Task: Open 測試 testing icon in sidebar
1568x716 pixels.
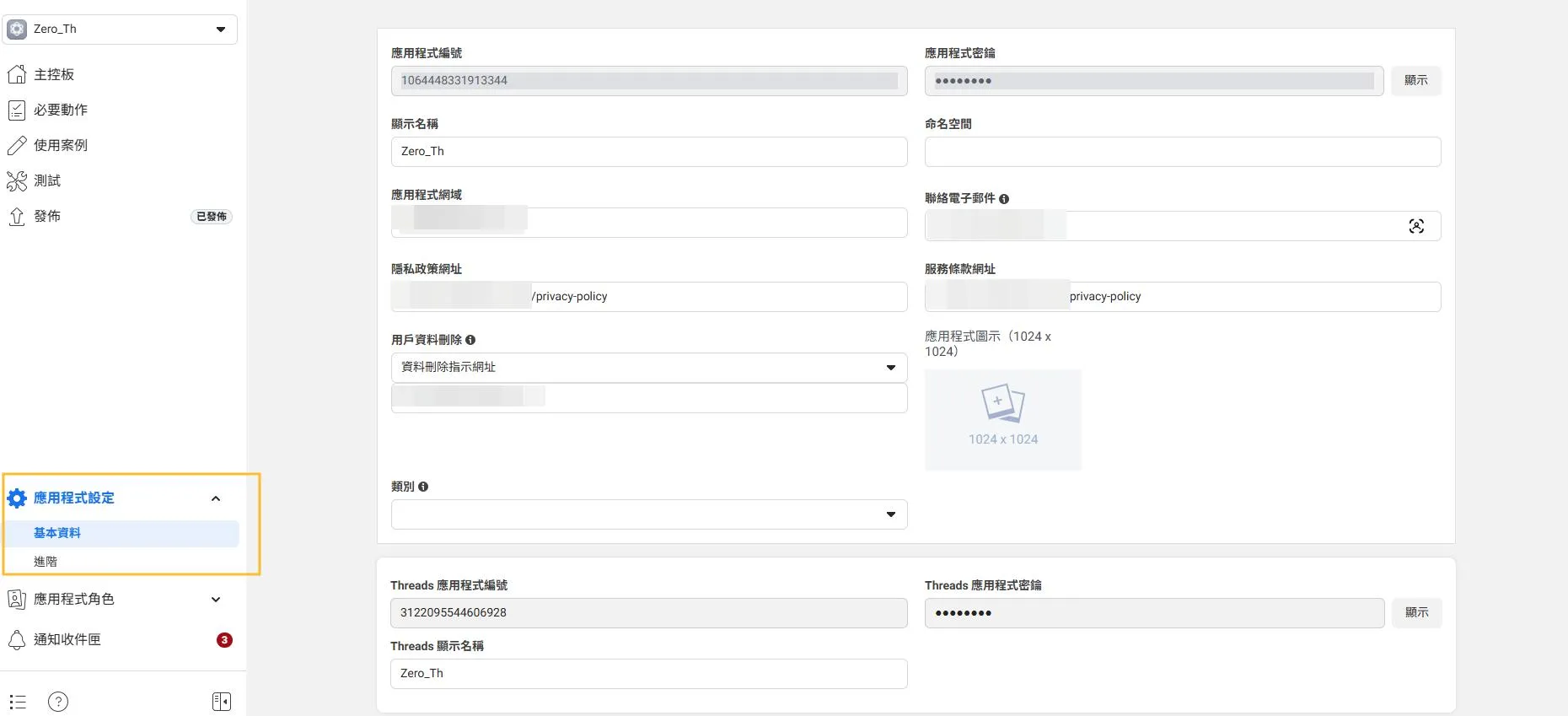Action: (17, 180)
